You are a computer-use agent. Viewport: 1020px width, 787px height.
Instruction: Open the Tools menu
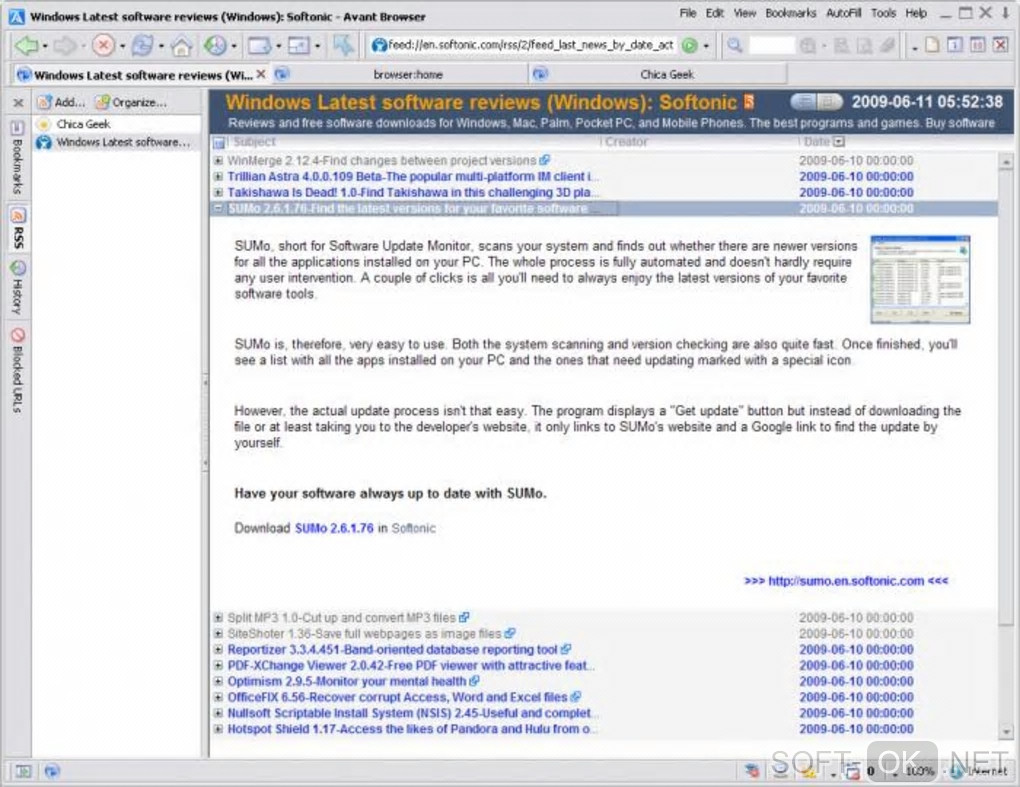pyautogui.click(x=883, y=13)
